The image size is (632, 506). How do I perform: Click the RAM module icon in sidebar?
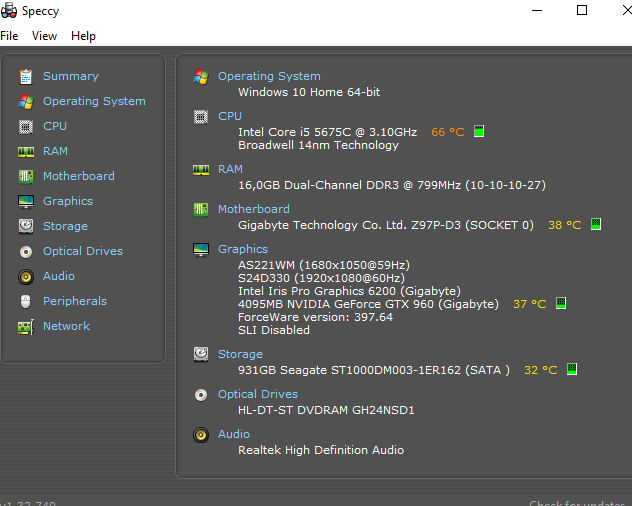[26, 152]
